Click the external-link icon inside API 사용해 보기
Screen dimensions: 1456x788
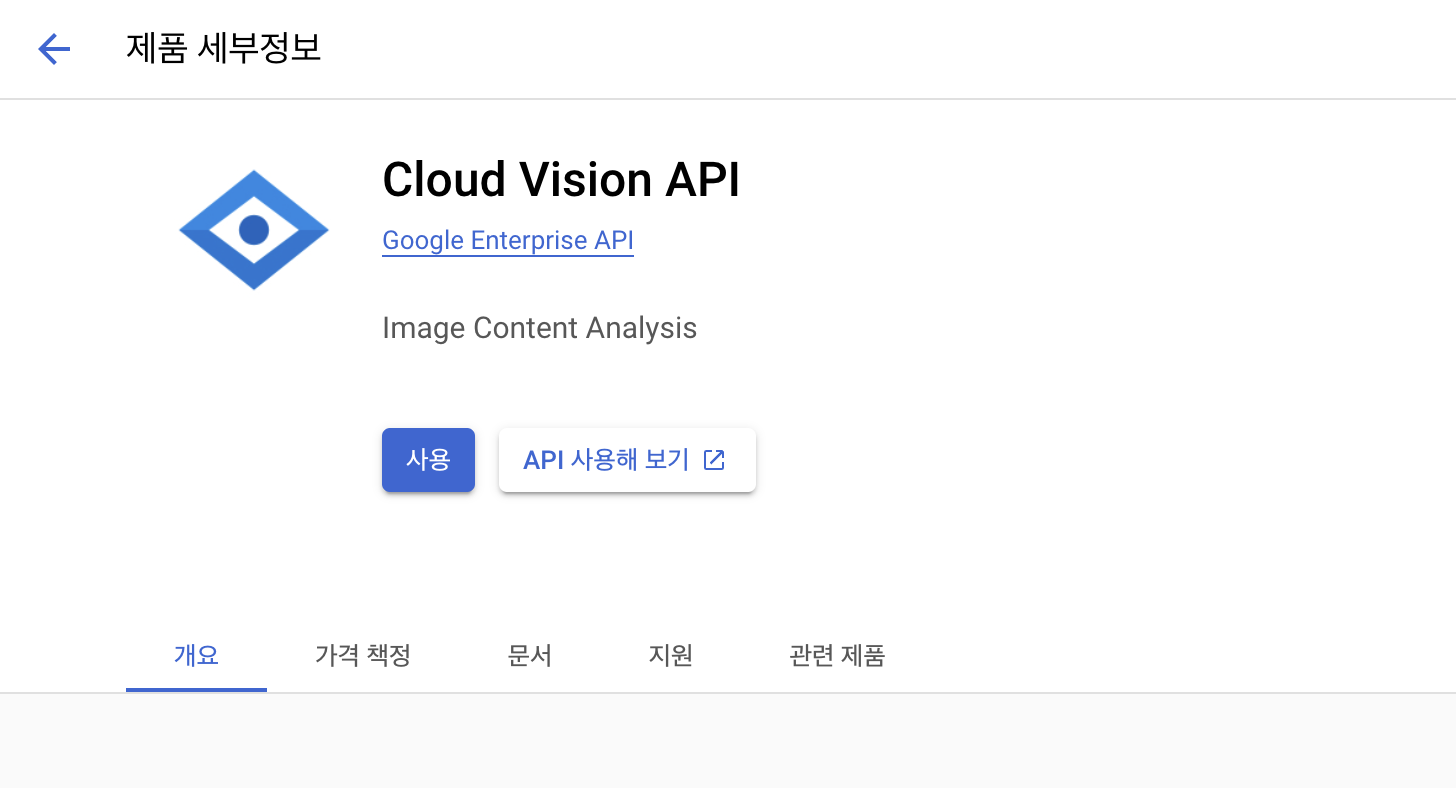pyautogui.click(x=713, y=459)
